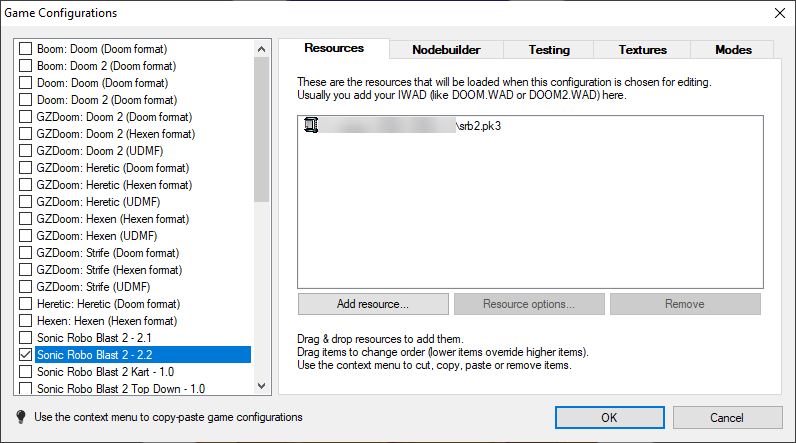796x443 pixels.
Task: Click the Resource options... button
Action: point(529,304)
